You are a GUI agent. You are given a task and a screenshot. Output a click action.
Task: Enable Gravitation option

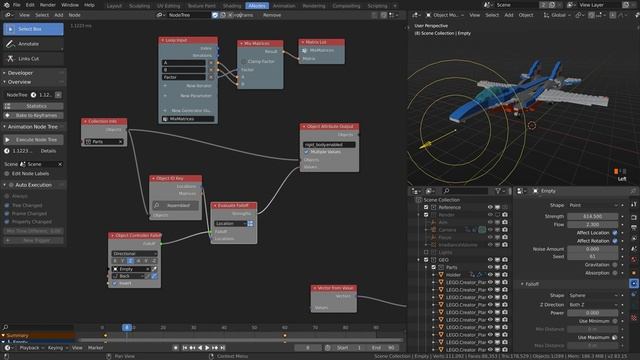pyautogui.click(x=615, y=264)
